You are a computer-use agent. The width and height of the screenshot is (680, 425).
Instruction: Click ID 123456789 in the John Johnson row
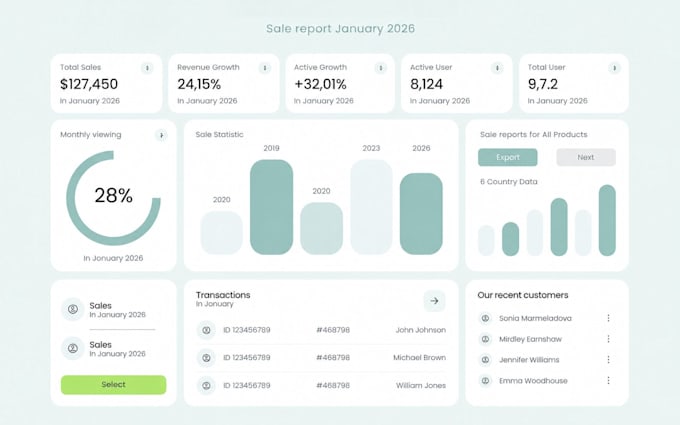tap(247, 330)
